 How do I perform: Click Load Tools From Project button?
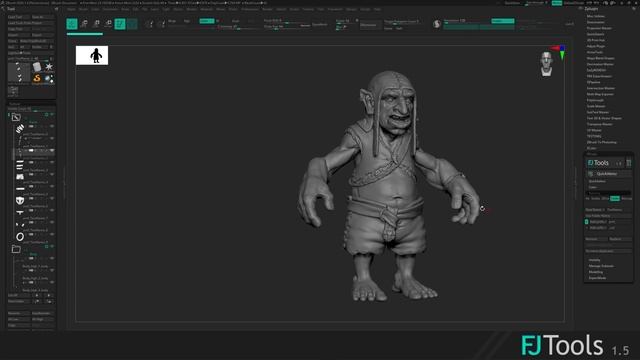(x=31, y=23)
